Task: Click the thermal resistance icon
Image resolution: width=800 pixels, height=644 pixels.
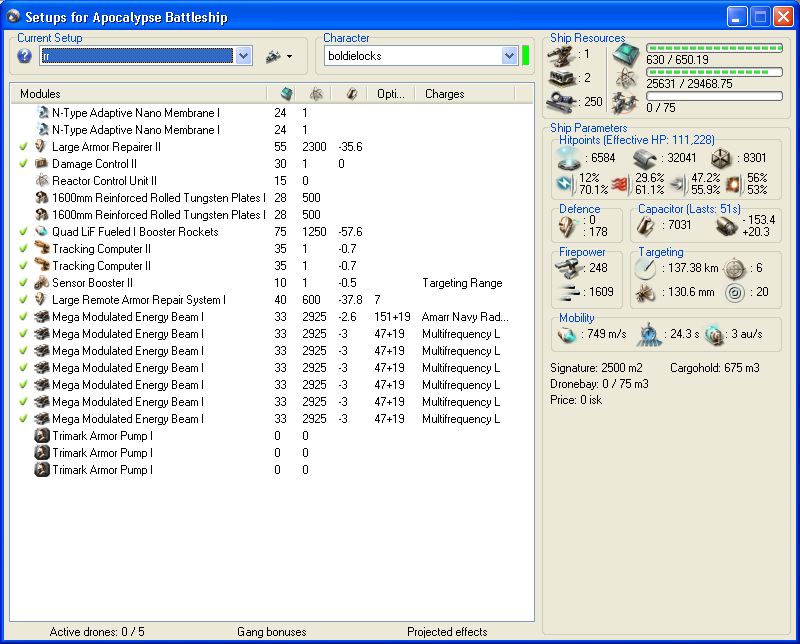Action: pos(619,184)
